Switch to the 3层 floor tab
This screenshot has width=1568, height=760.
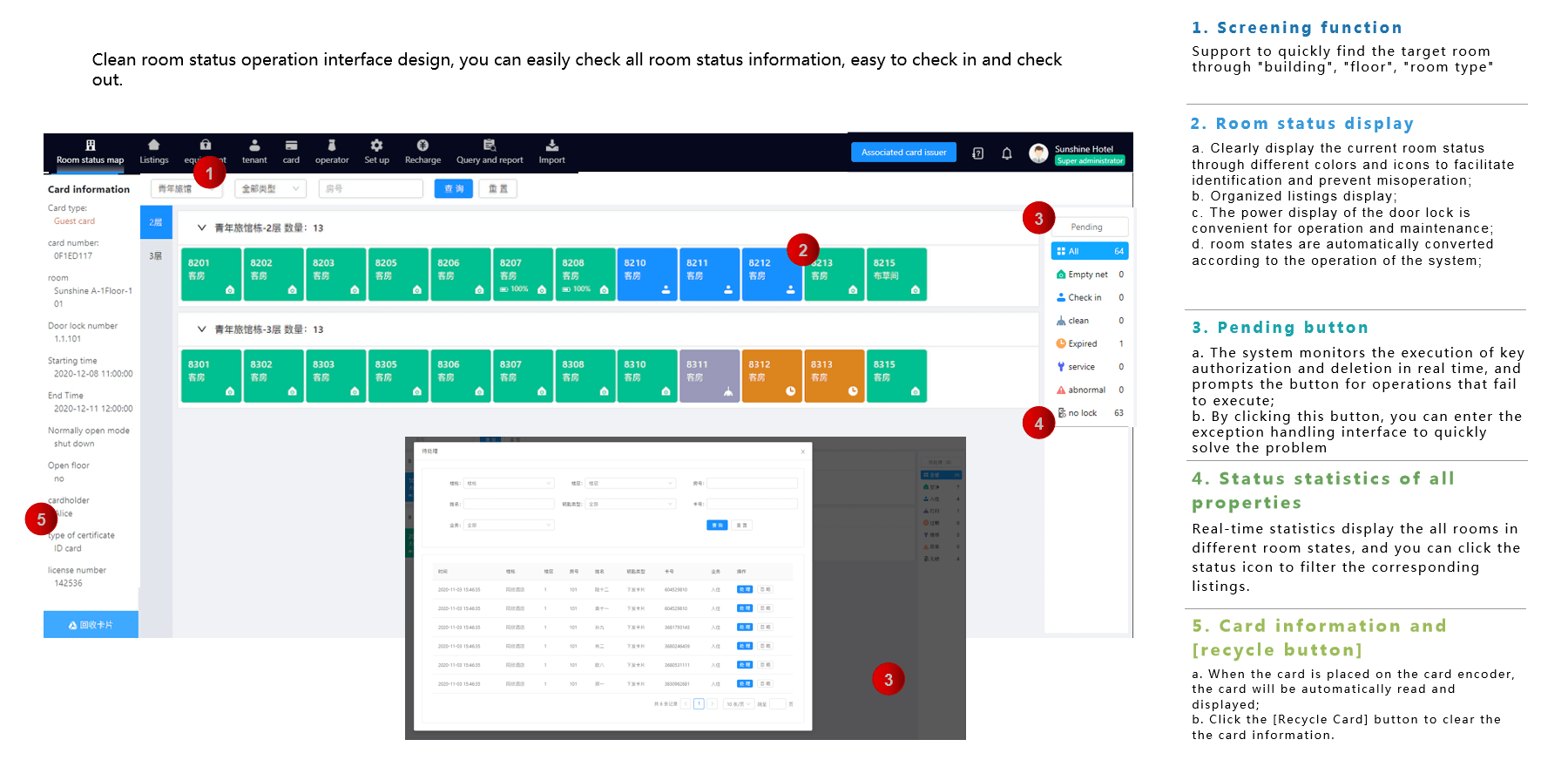[156, 256]
